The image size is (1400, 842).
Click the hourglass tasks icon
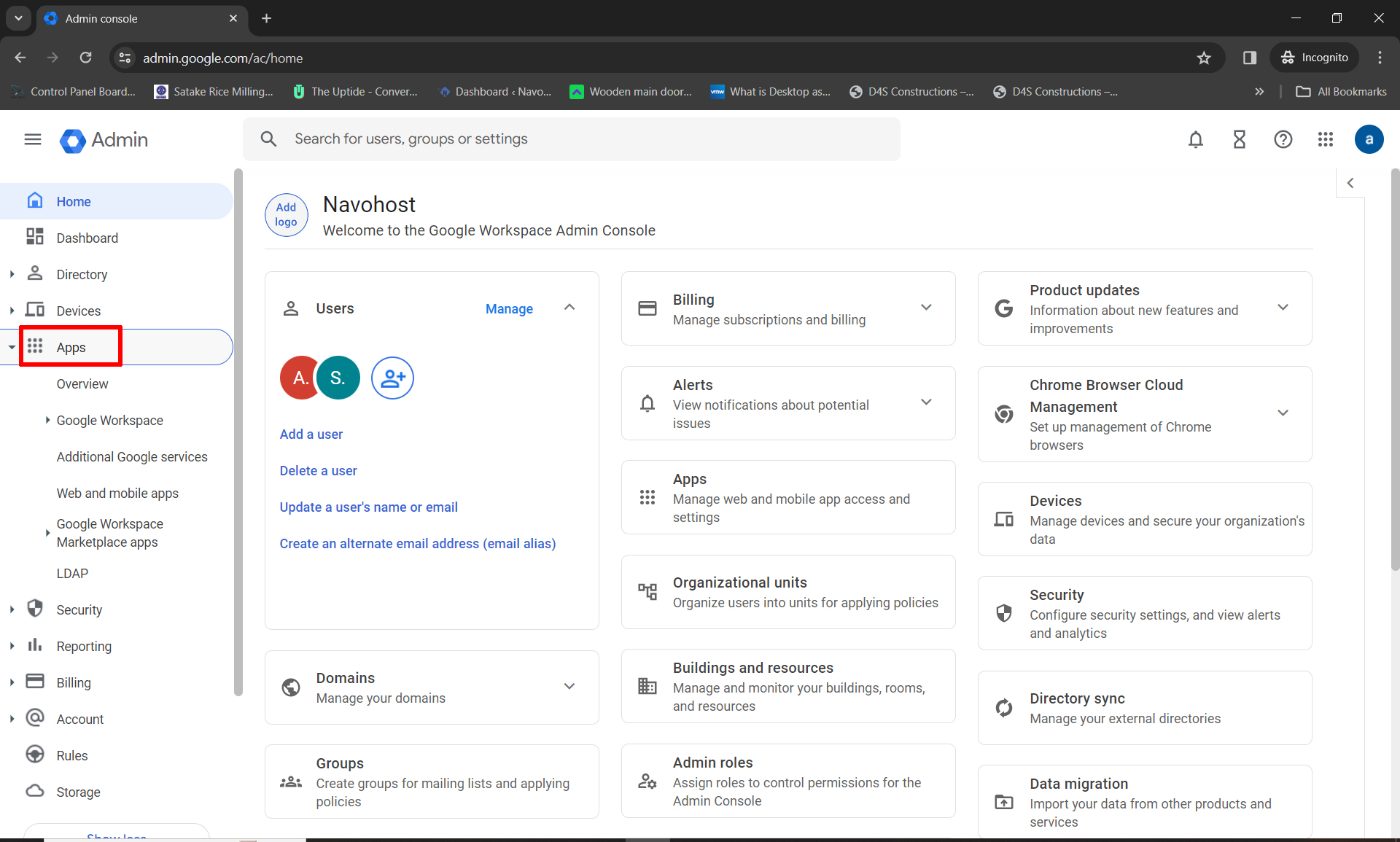tap(1239, 139)
